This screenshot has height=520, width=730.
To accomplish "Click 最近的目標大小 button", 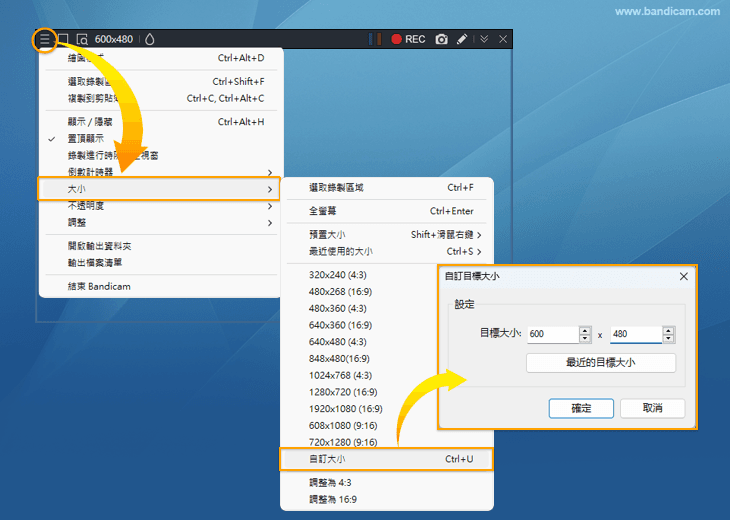I will [x=601, y=363].
